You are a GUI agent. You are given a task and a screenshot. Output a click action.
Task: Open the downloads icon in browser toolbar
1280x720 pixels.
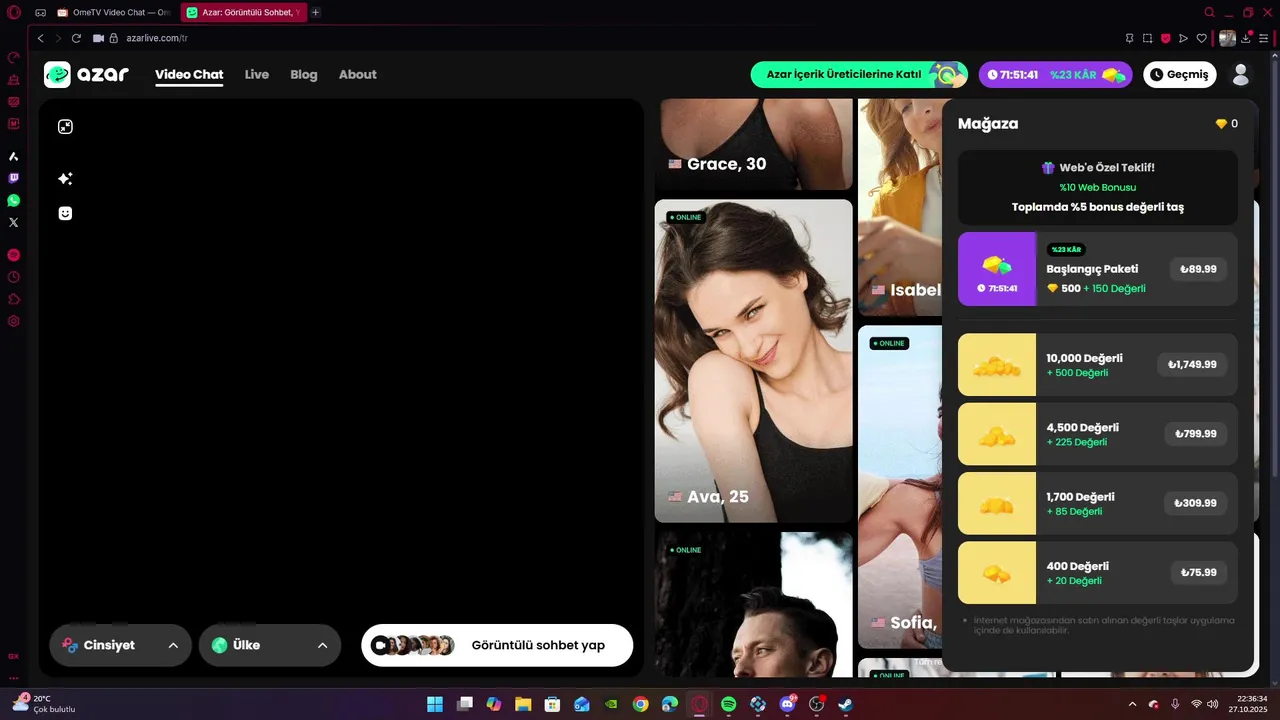[1246, 38]
